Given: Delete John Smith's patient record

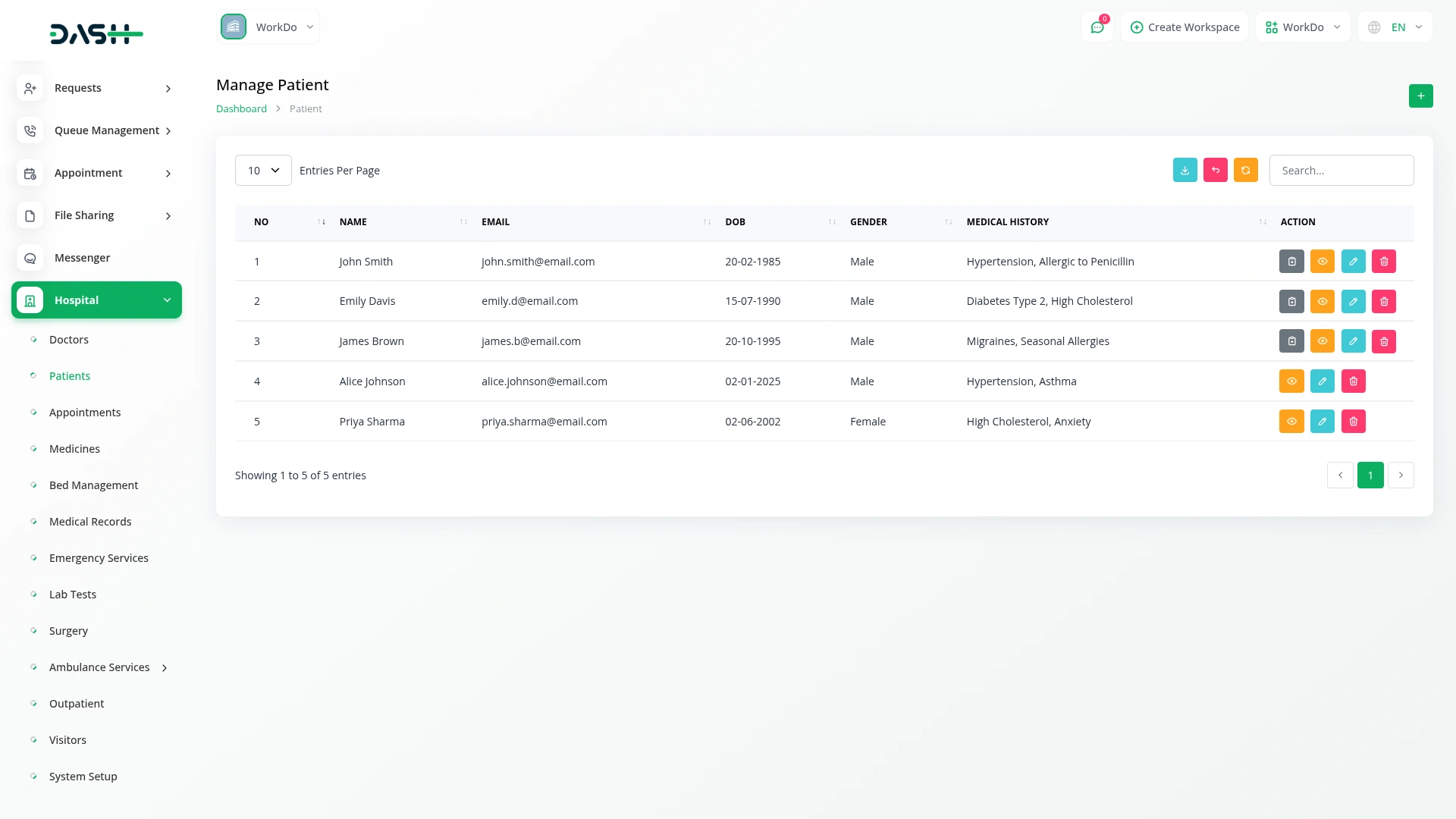Looking at the screenshot, I should (x=1383, y=261).
